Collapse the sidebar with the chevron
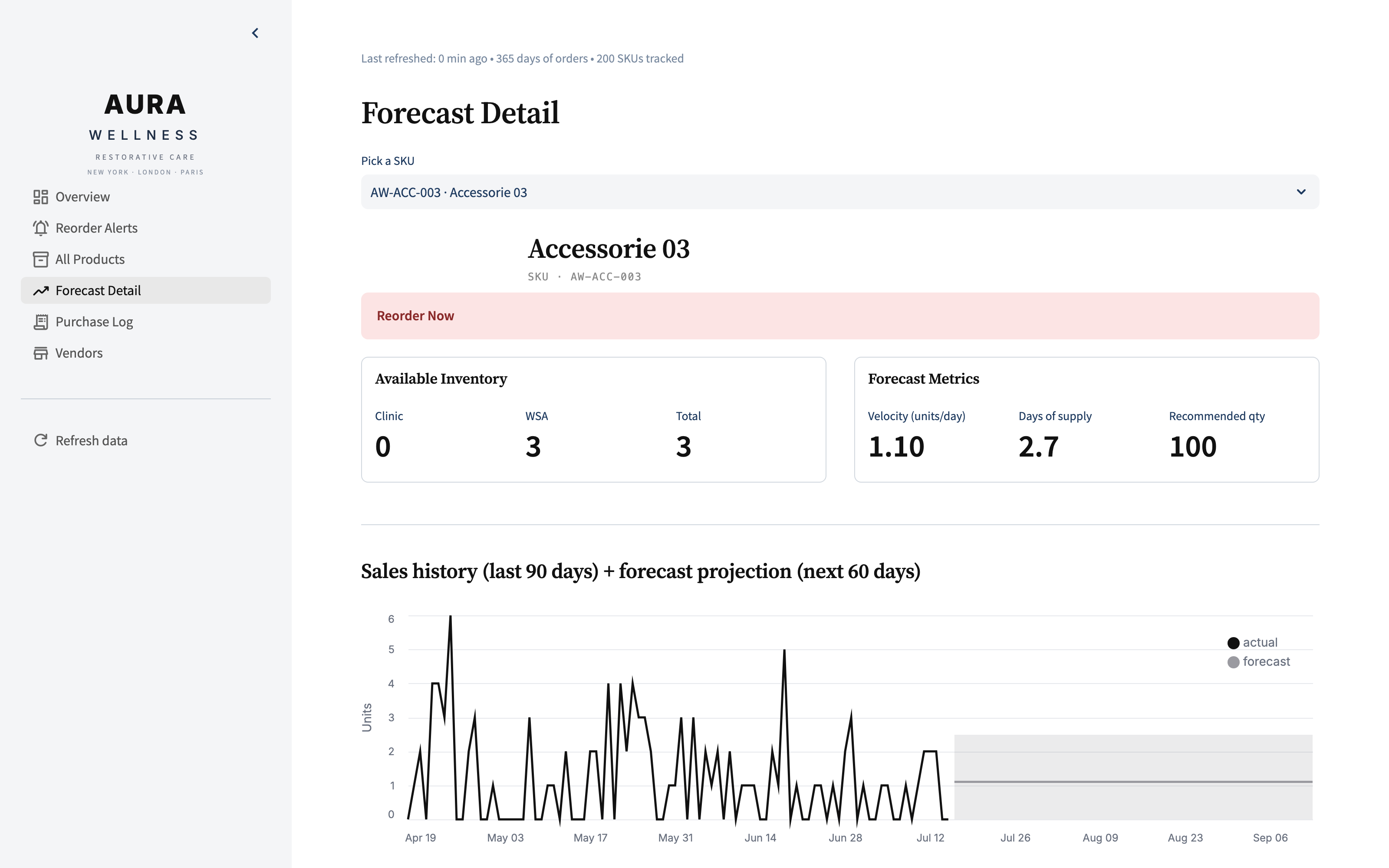The image size is (1389, 868). tap(255, 33)
